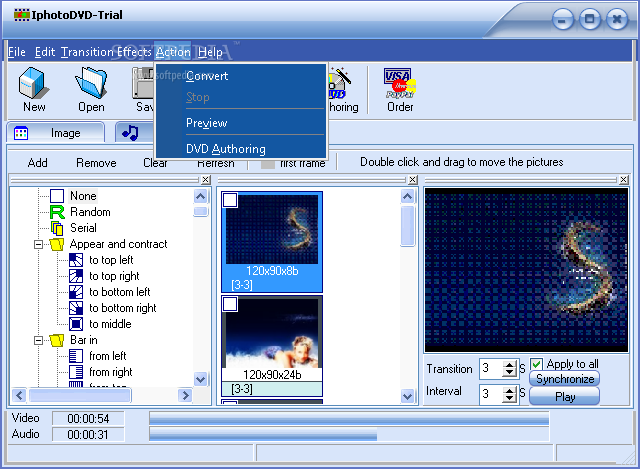Choose Preview from the Action menu
640x469 pixels.
(x=241, y=123)
